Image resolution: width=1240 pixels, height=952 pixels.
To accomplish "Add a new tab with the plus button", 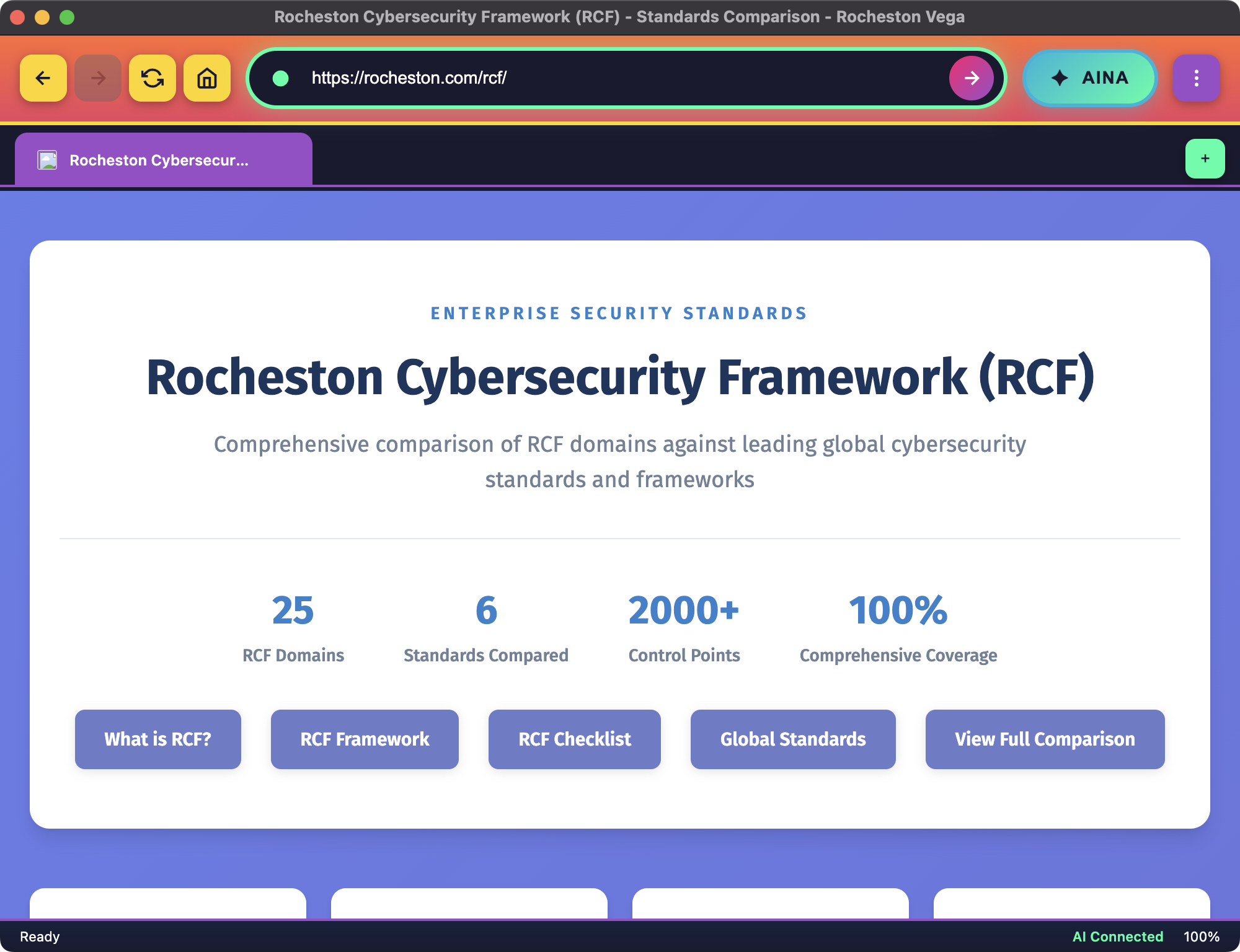I will click(x=1205, y=159).
